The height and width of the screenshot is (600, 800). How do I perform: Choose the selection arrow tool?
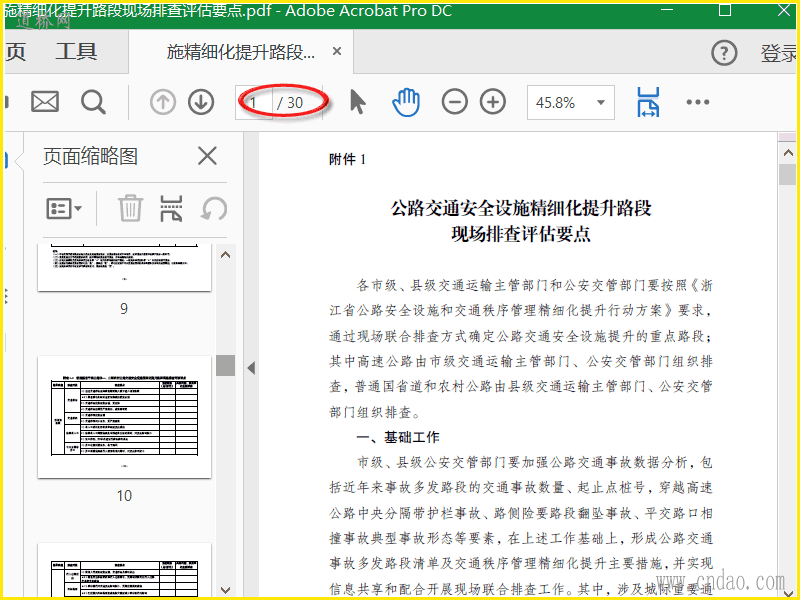tap(358, 101)
